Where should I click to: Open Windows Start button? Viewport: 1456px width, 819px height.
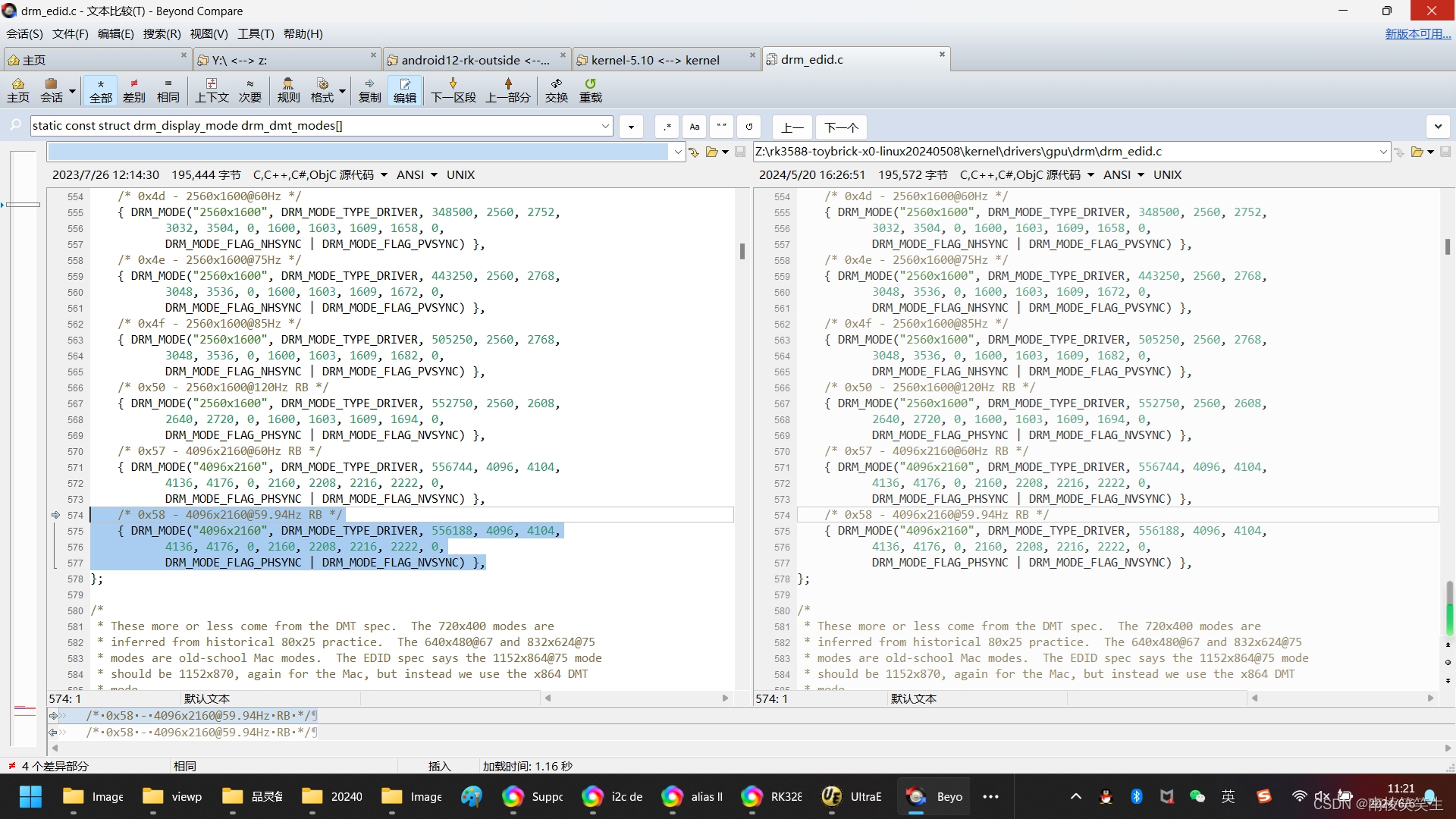(31, 797)
